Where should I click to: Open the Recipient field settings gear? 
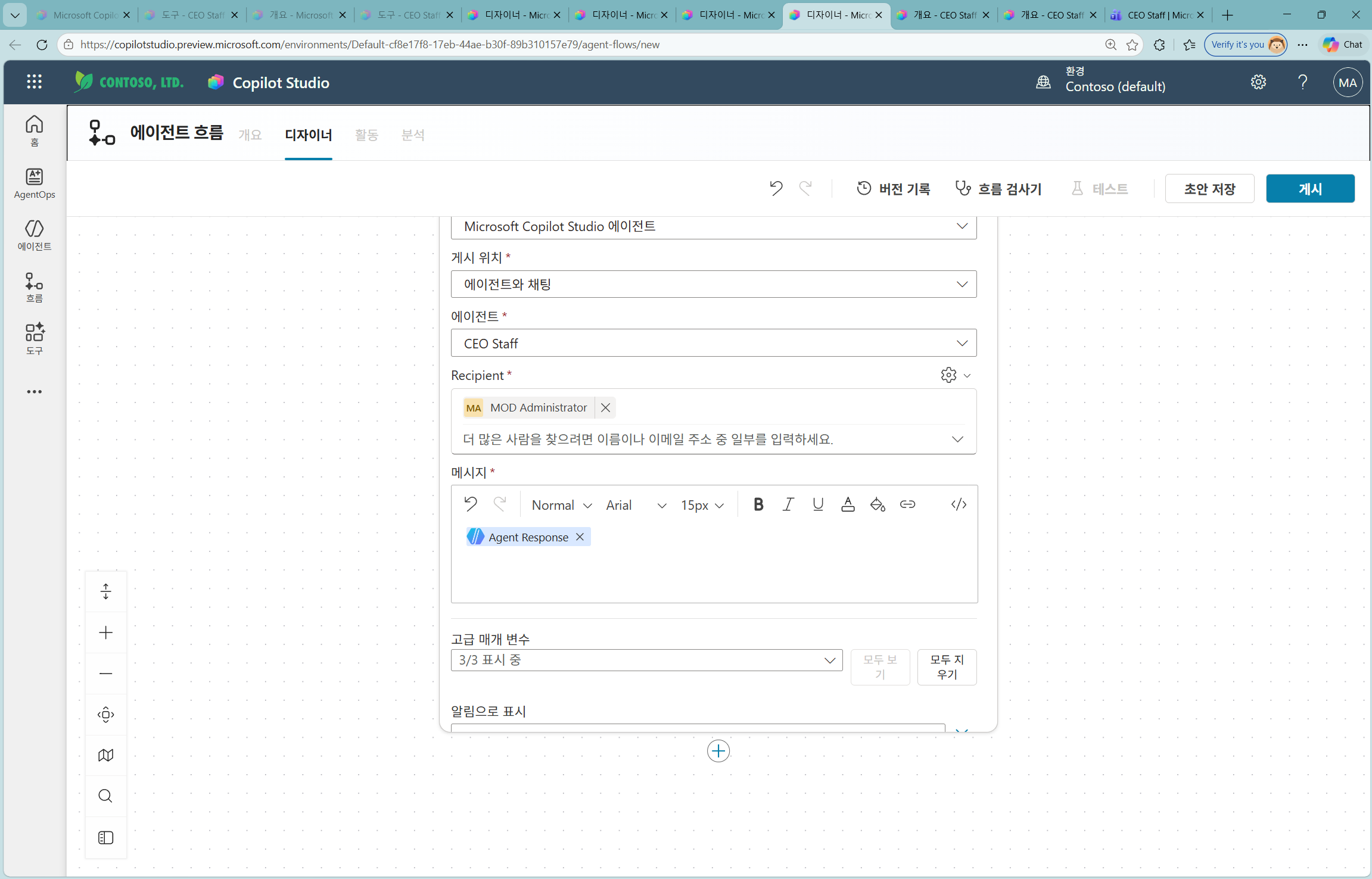948,375
